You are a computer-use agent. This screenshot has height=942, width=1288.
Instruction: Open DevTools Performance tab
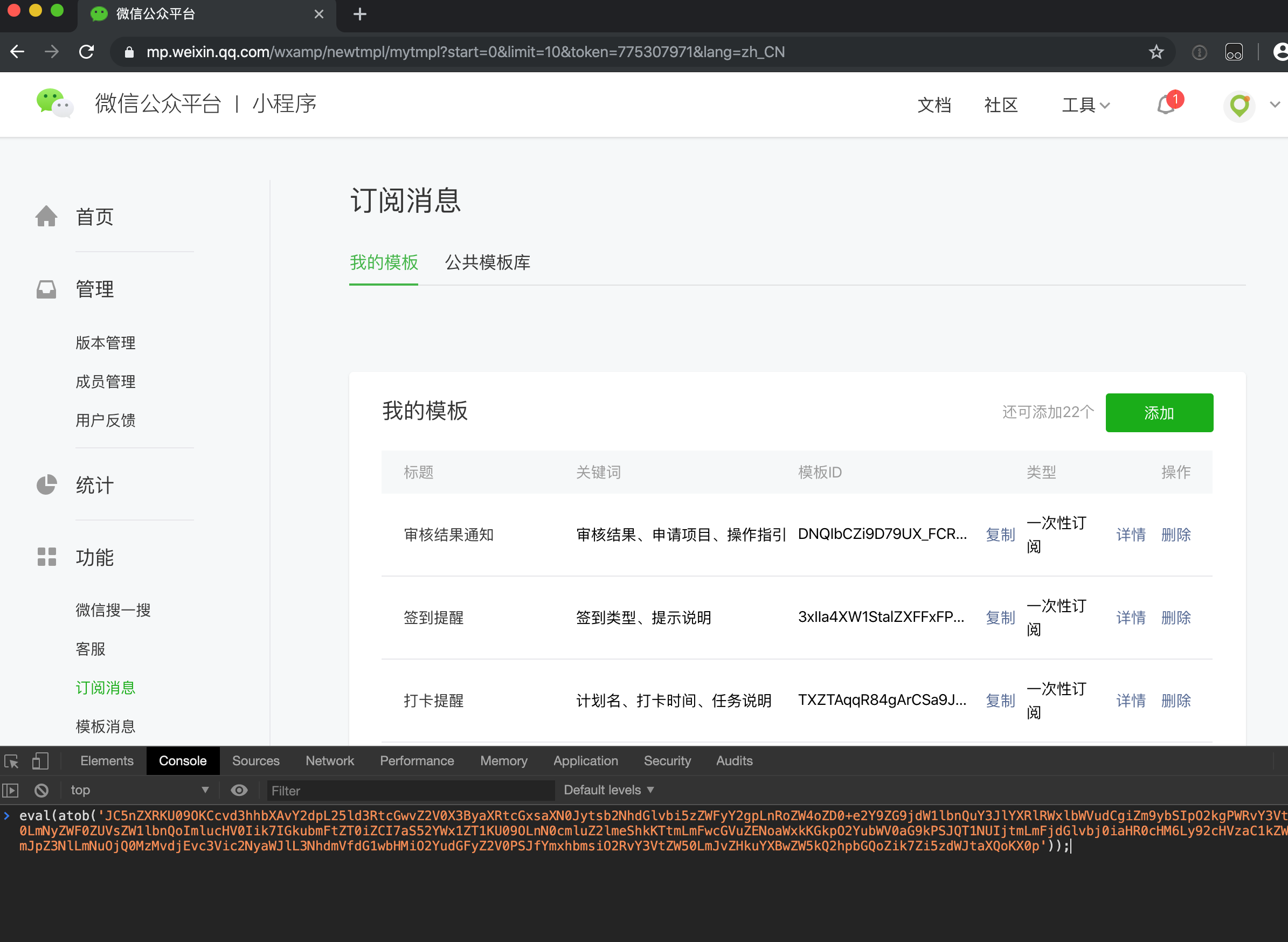point(417,761)
